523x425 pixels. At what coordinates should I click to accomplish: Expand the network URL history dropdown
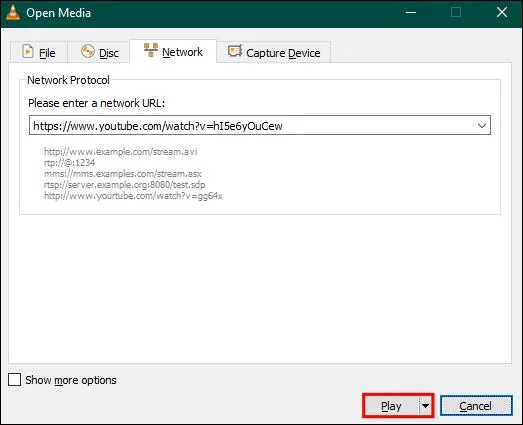click(x=482, y=126)
